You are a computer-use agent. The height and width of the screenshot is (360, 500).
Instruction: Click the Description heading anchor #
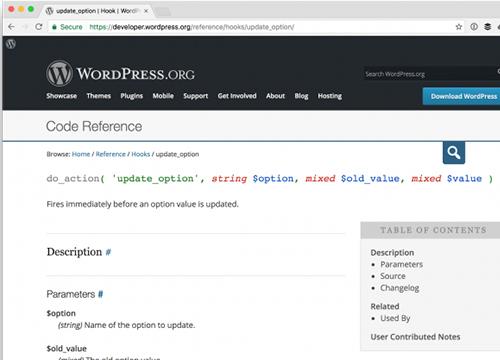tap(108, 252)
